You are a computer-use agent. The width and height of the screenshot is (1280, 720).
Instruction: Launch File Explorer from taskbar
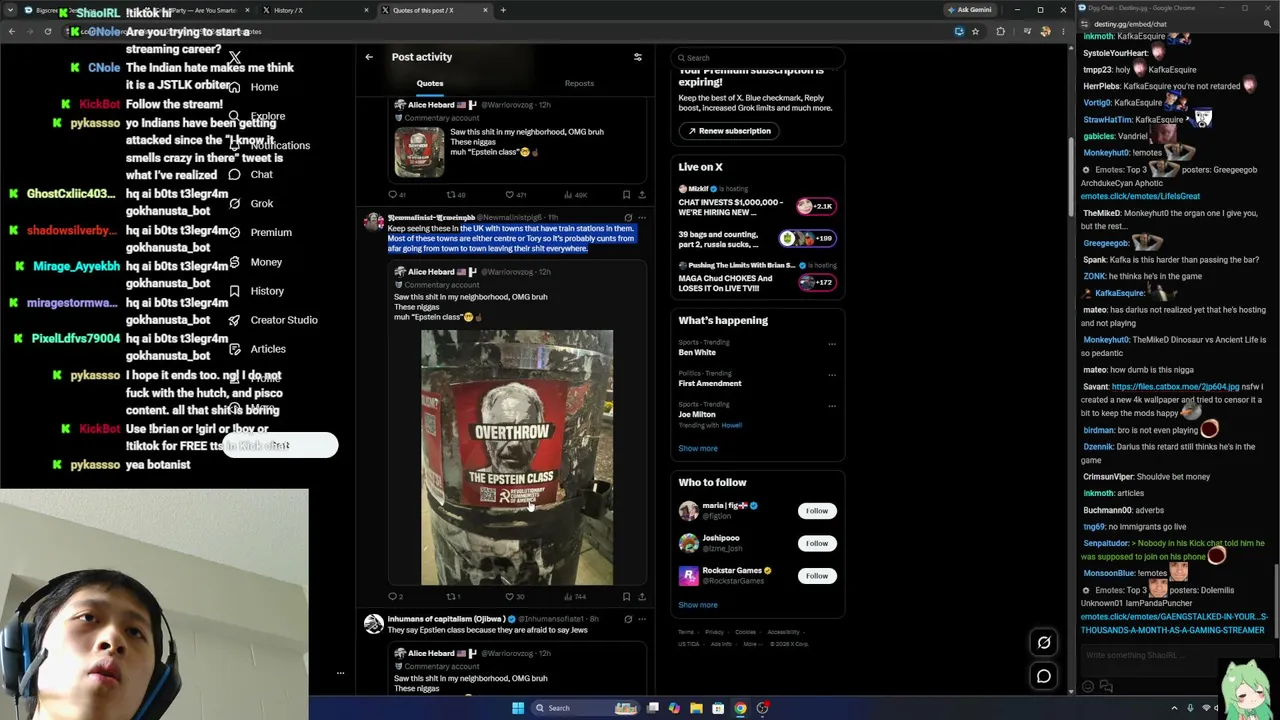696,708
